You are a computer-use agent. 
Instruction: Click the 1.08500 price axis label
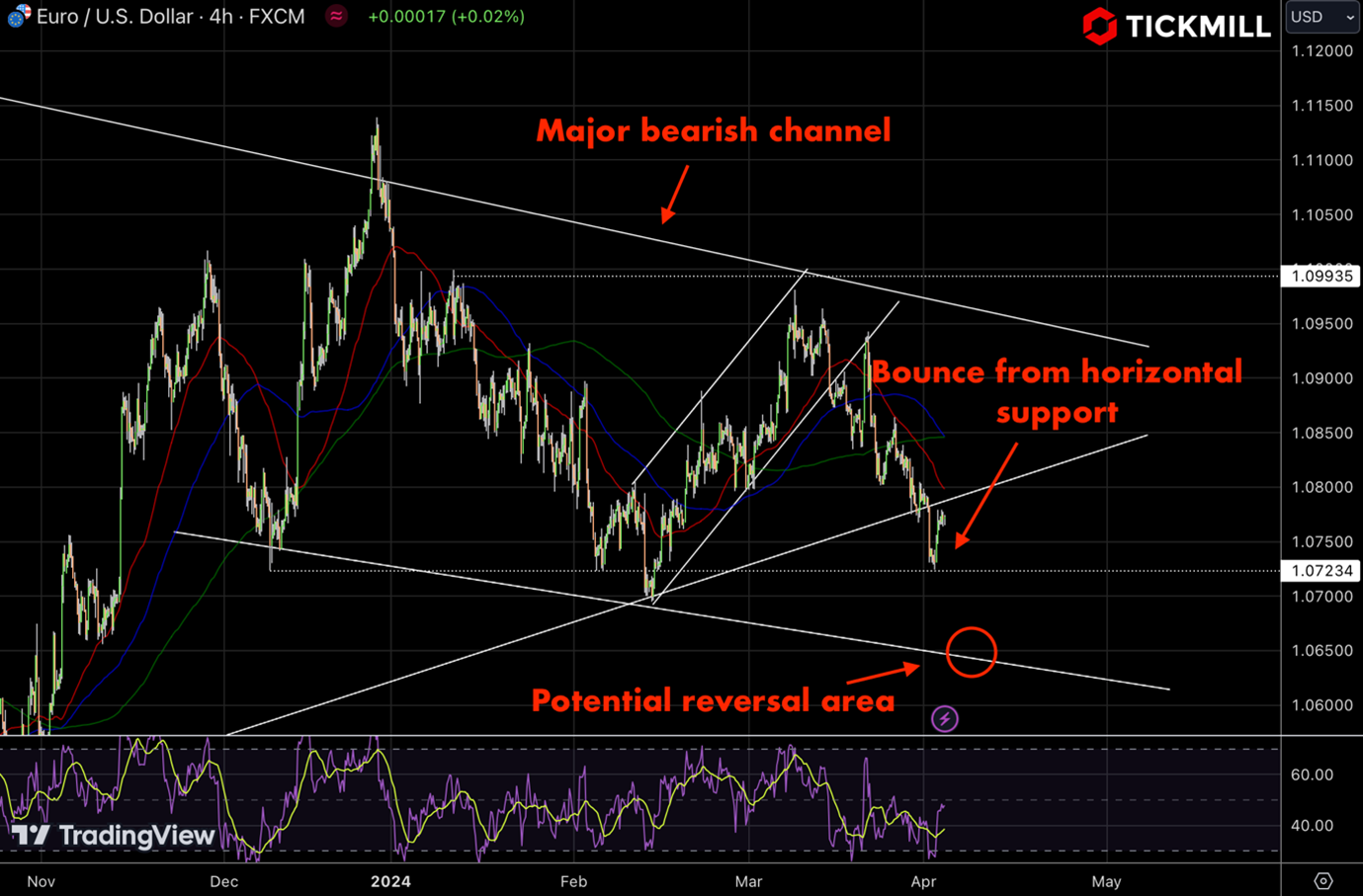tap(1321, 433)
